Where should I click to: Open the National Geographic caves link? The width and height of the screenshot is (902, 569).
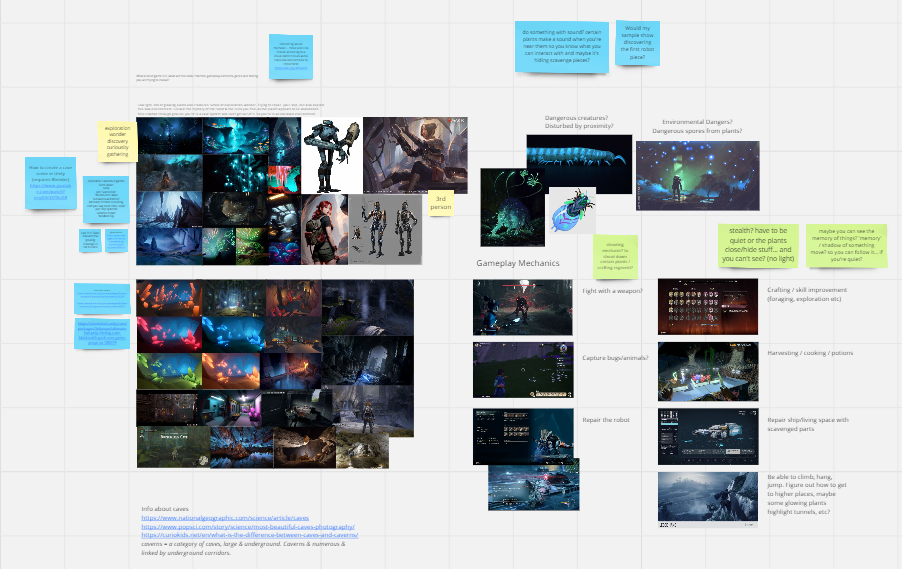tap(225, 518)
